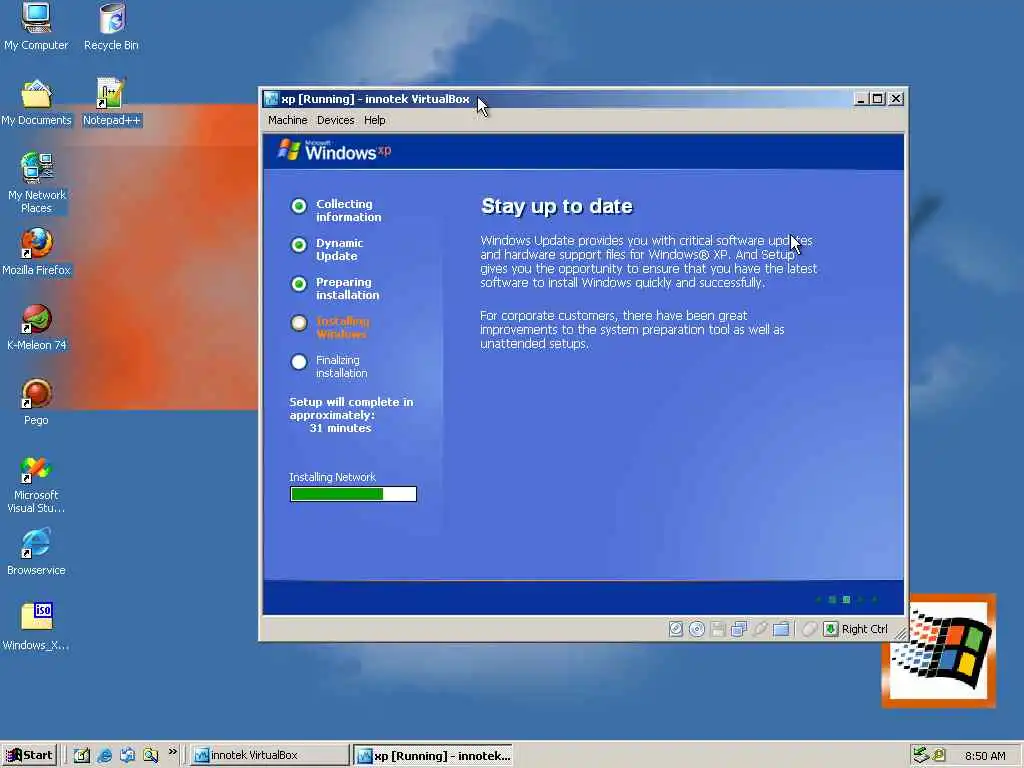Click the CD/DVD-ROM status icon
This screenshot has width=1024, height=768.
(x=697, y=629)
